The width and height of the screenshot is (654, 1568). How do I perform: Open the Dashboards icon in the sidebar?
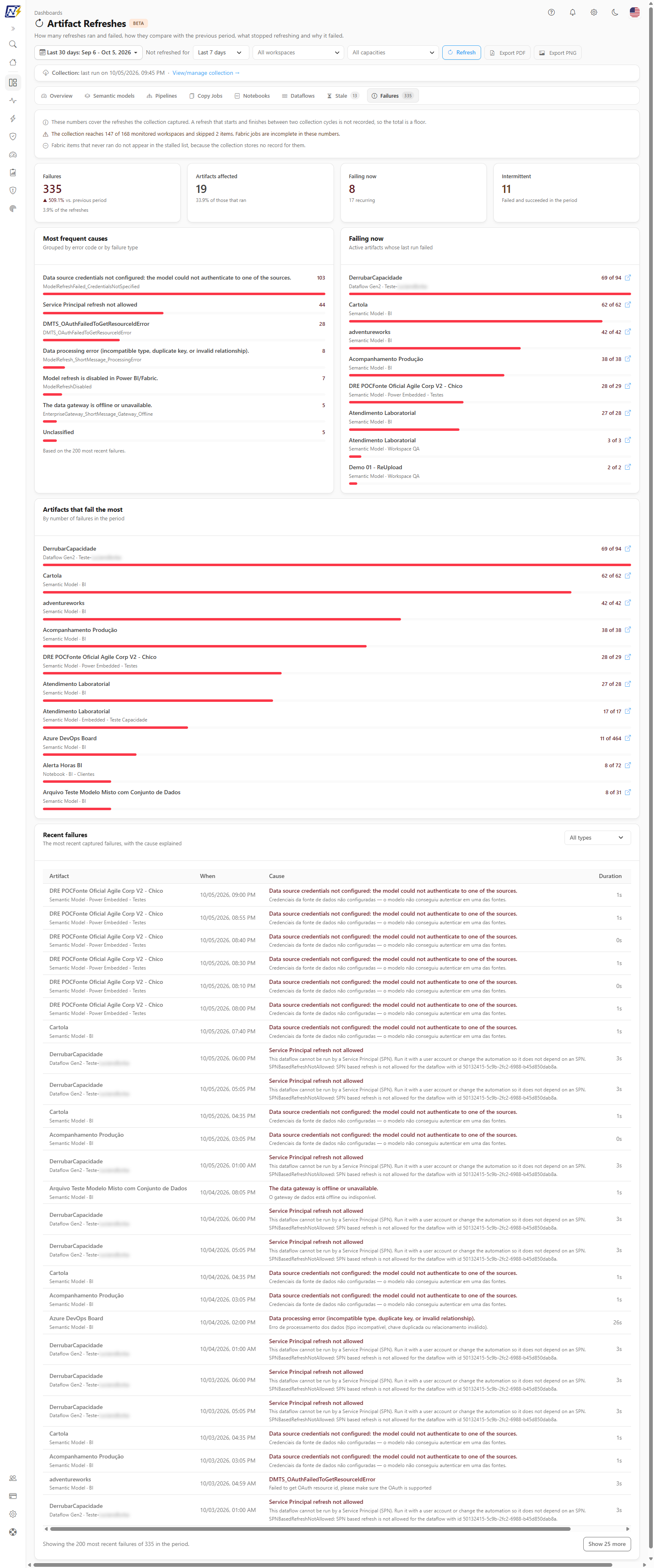click(x=13, y=82)
